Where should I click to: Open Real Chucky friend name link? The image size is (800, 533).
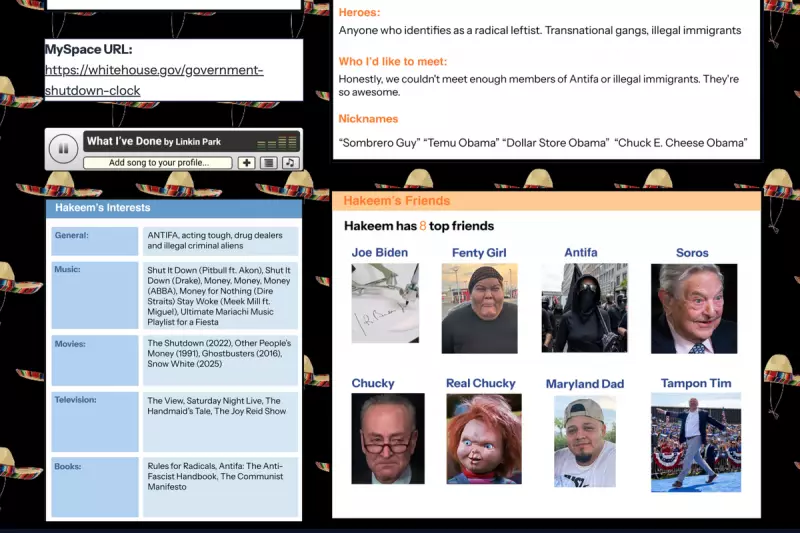481,384
